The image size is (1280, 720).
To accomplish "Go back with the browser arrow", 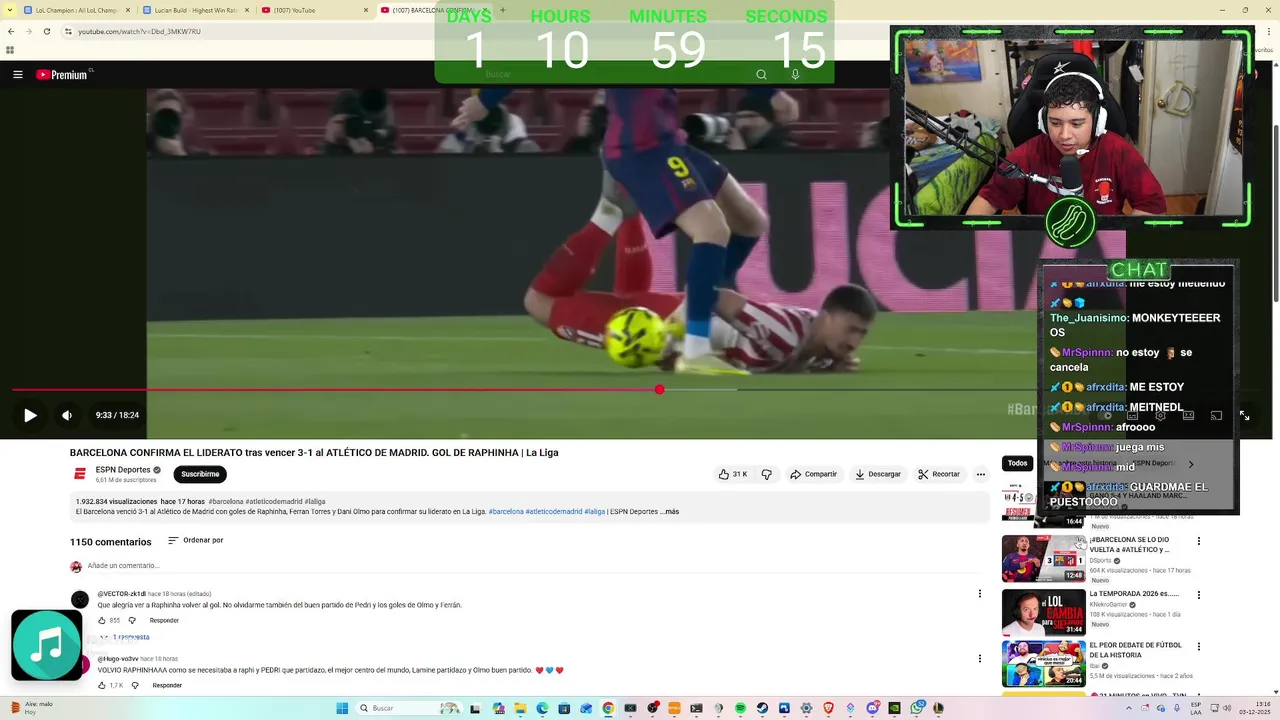I will (11, 31).
